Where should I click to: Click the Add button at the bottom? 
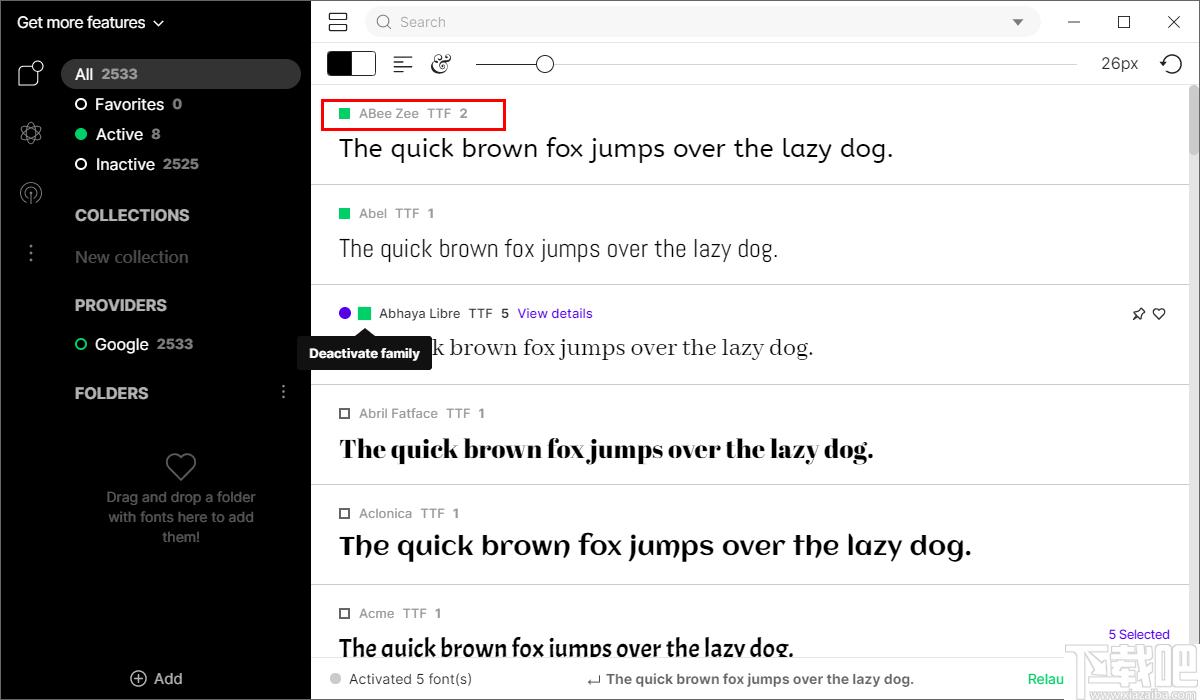point(156,678)
